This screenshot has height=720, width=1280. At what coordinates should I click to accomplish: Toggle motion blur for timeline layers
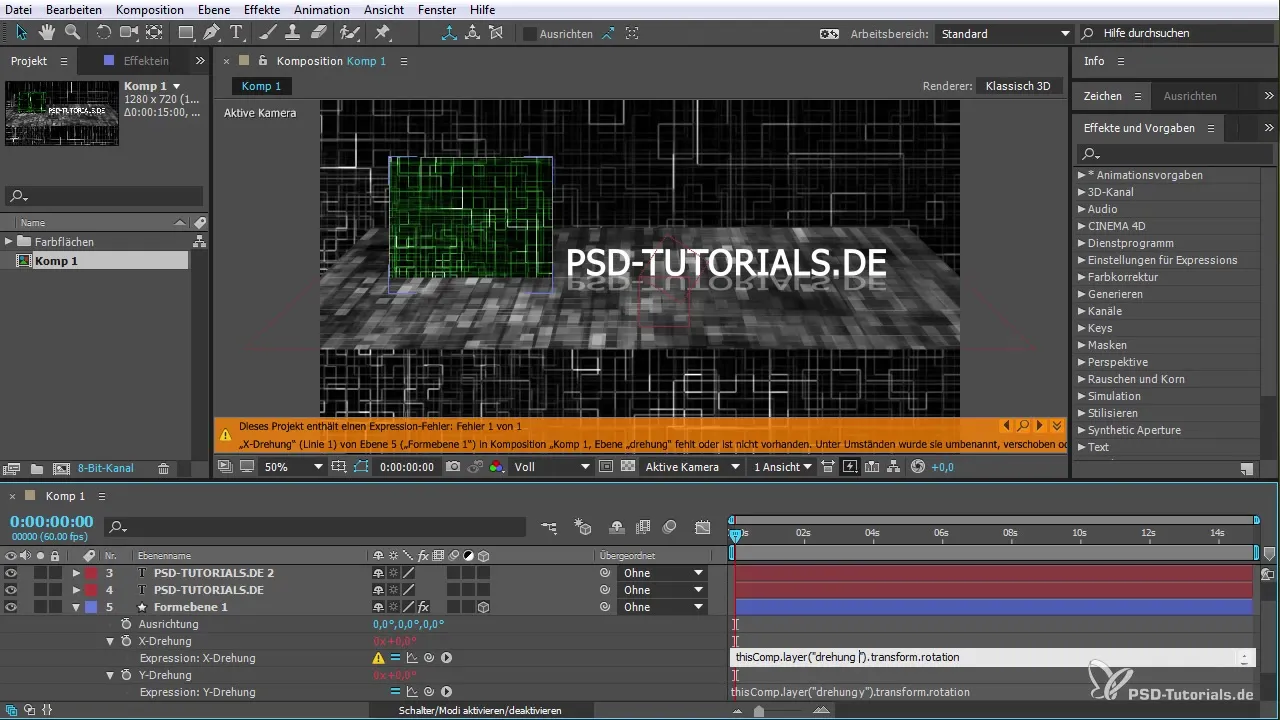tap(669, 527)
